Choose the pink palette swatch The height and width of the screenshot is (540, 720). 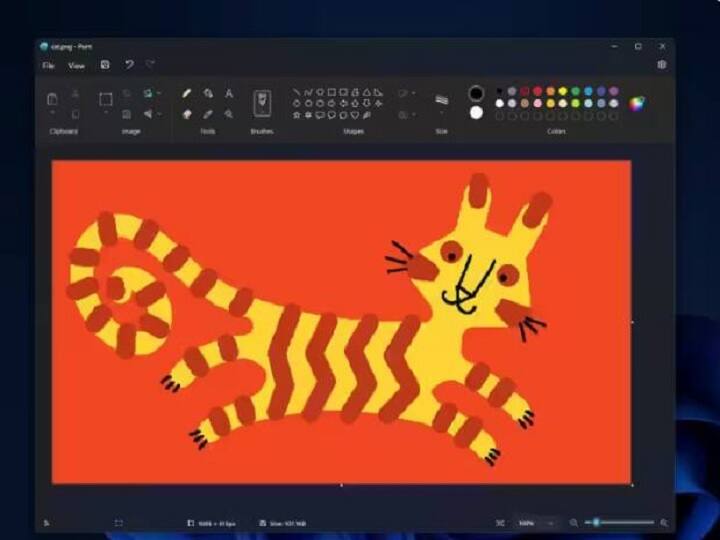click(537, 104)
